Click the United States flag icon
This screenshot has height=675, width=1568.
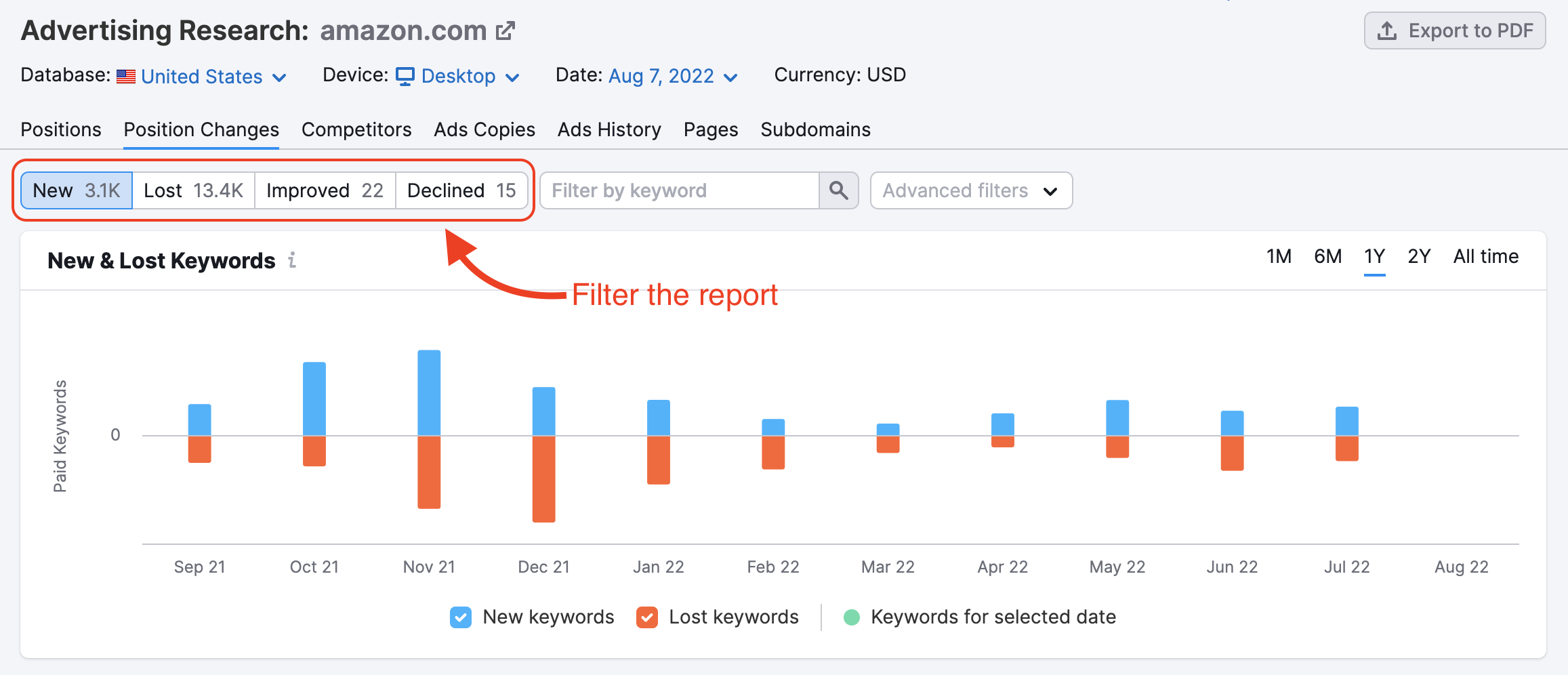pos(126,77)
